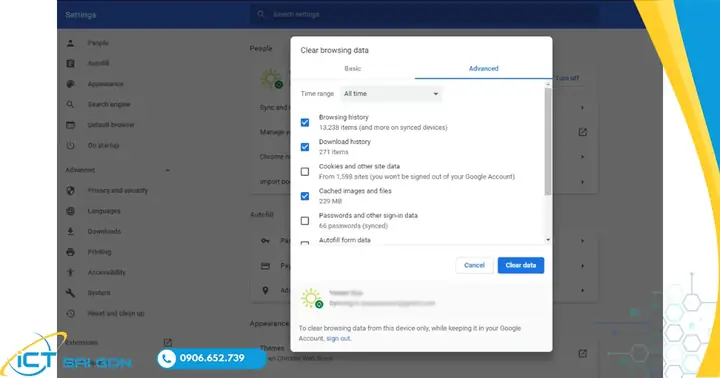Click the 'From 1,598 sites' cookies description
720x378 pixels.
coord(417,177)
